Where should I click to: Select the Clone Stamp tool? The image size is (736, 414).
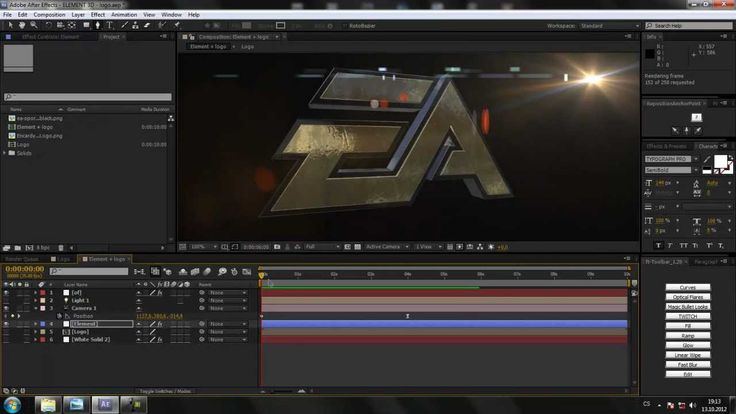pyautogui.click(x=135, y=25)
